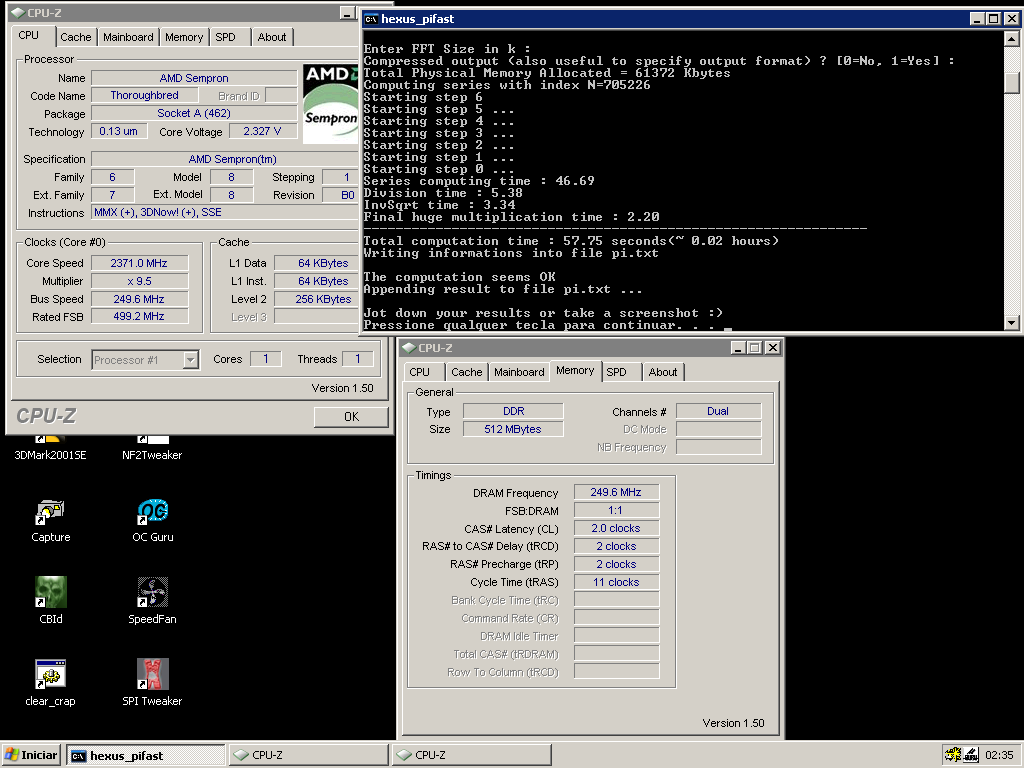The image size is (1024, 768).
Task: Click Cycle Time 11 clocks value
Action: 616,583
